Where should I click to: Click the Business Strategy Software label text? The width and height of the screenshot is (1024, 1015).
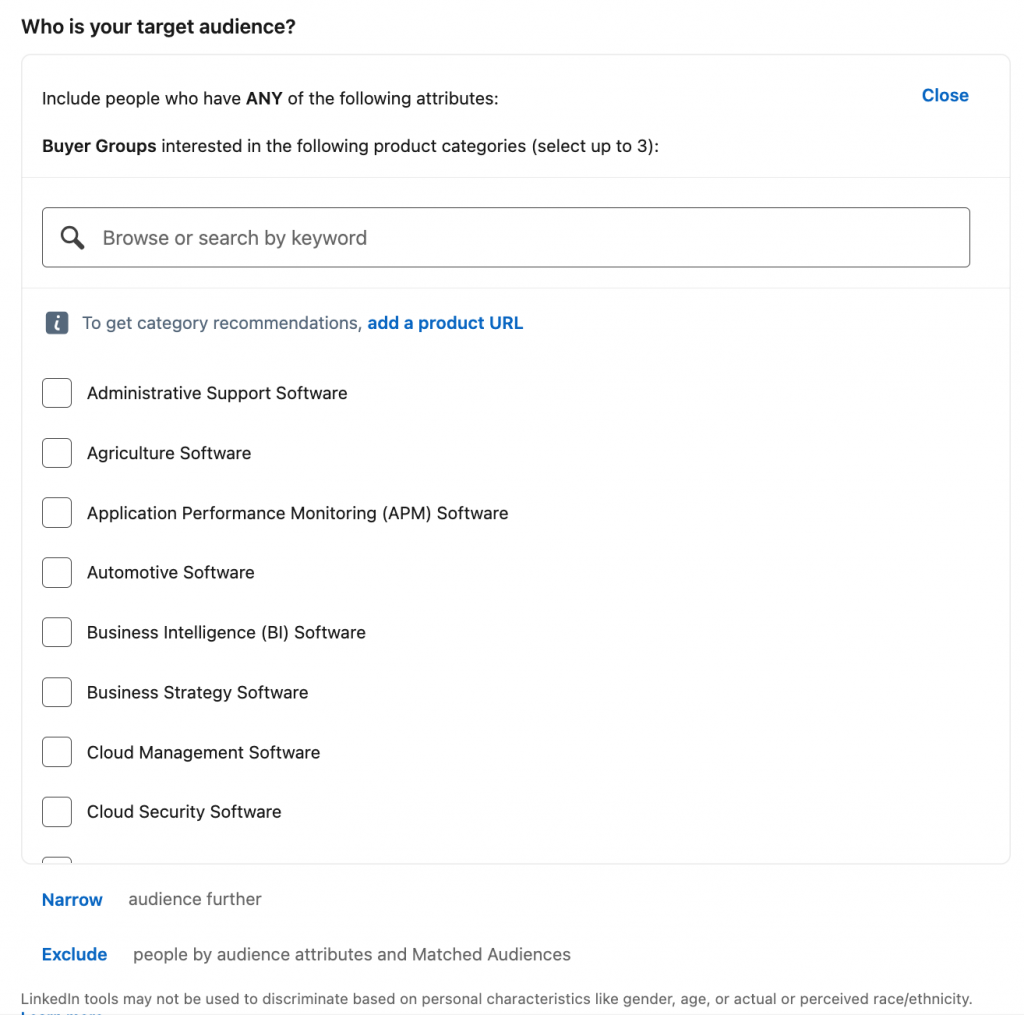click(197, 692)
